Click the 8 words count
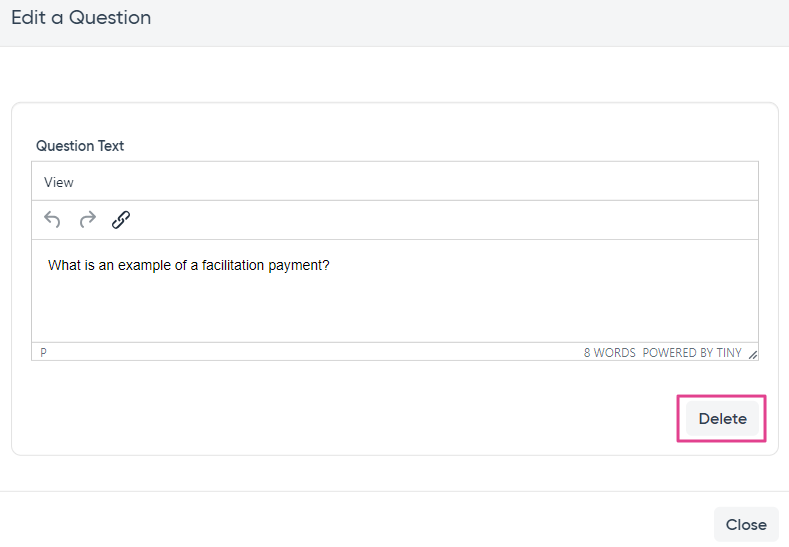The width and height of the screenshot is (789, 547). coord(609,353)
